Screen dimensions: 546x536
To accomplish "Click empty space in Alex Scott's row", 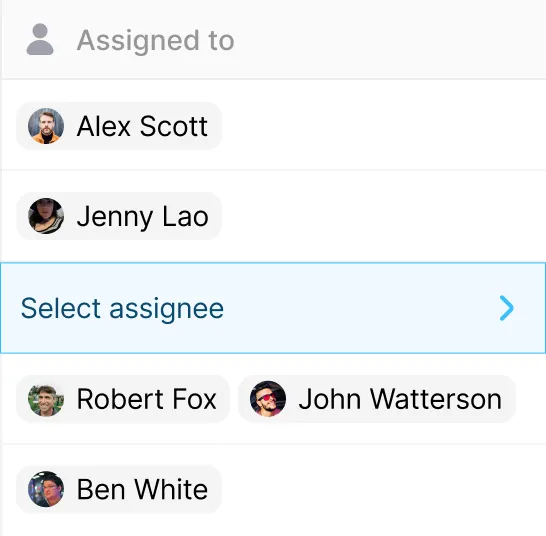I will pyautogui.click(x=383, y=126).
